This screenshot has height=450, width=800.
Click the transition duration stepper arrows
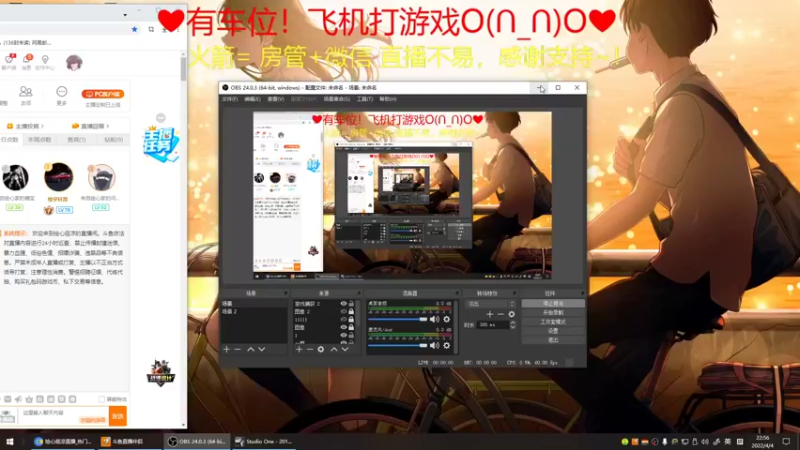click(x=512, y=324)
